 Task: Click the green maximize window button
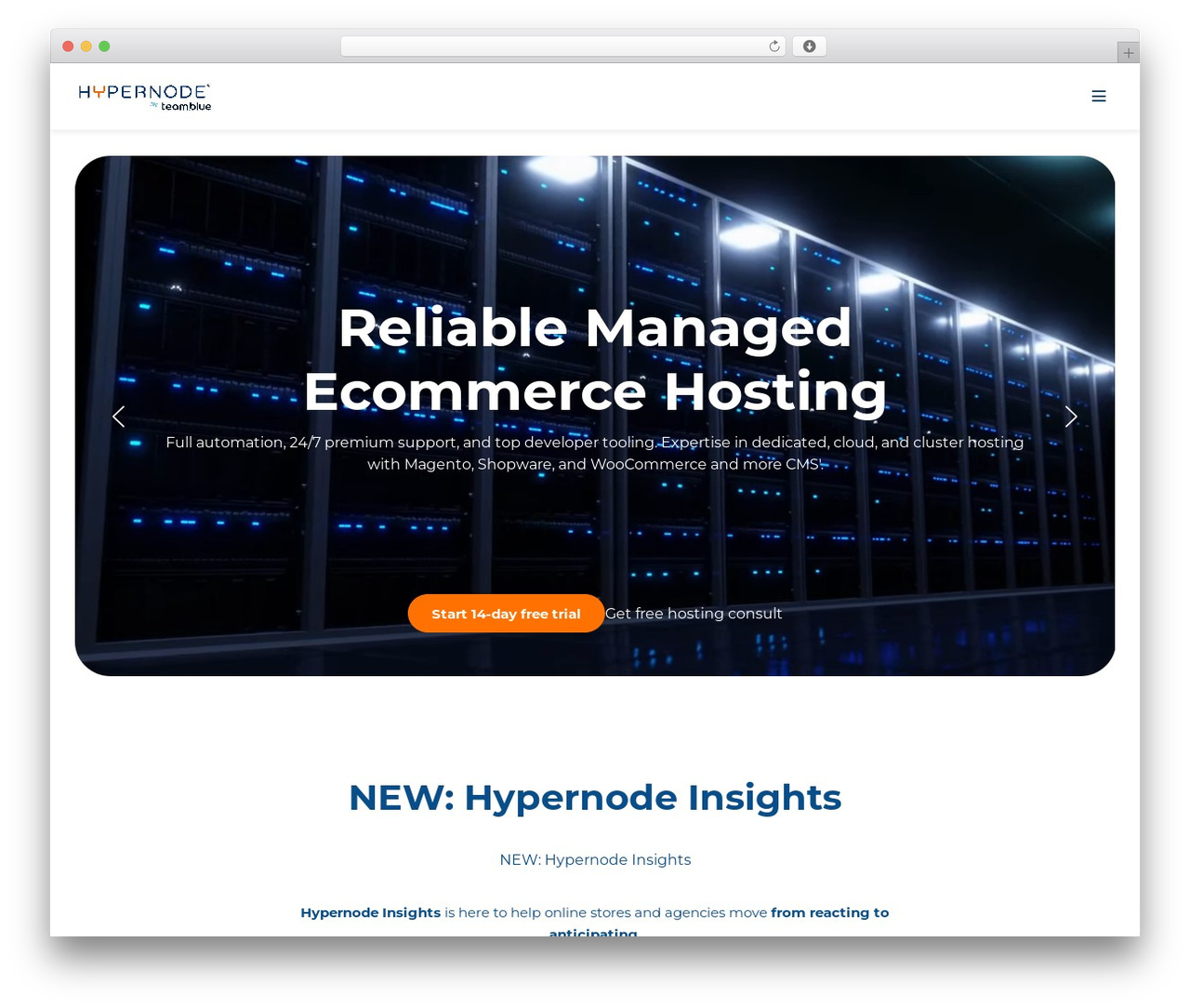[104, 46]
